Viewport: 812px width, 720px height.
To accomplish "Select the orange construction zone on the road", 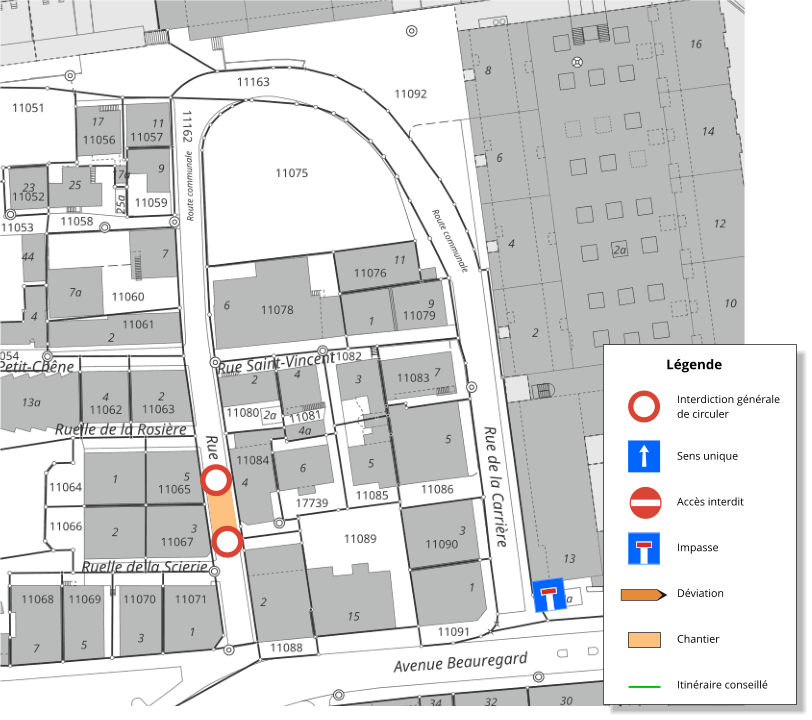I will coord(221,512).
